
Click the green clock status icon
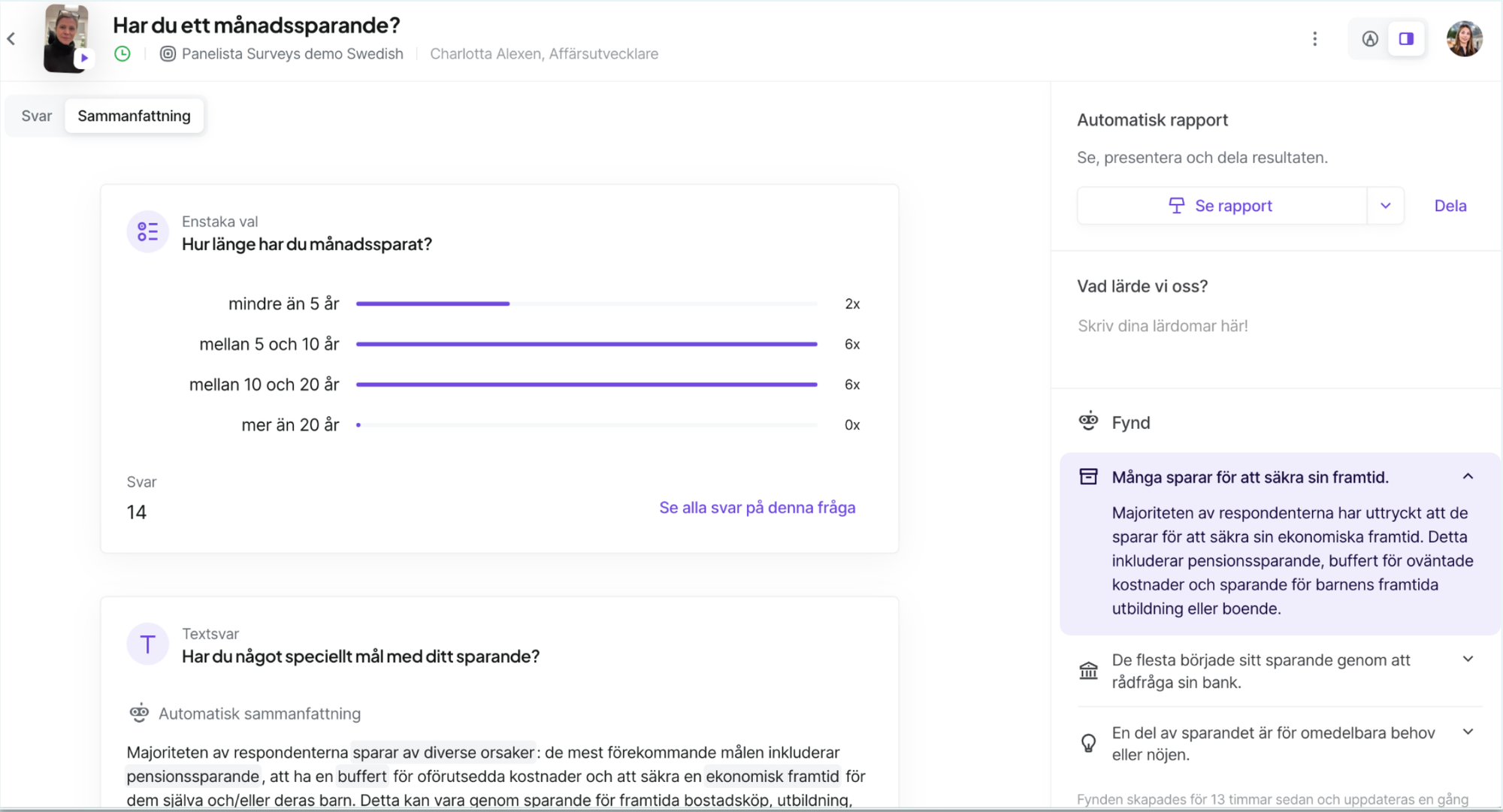pyautogui.click(x=122, y=54)
